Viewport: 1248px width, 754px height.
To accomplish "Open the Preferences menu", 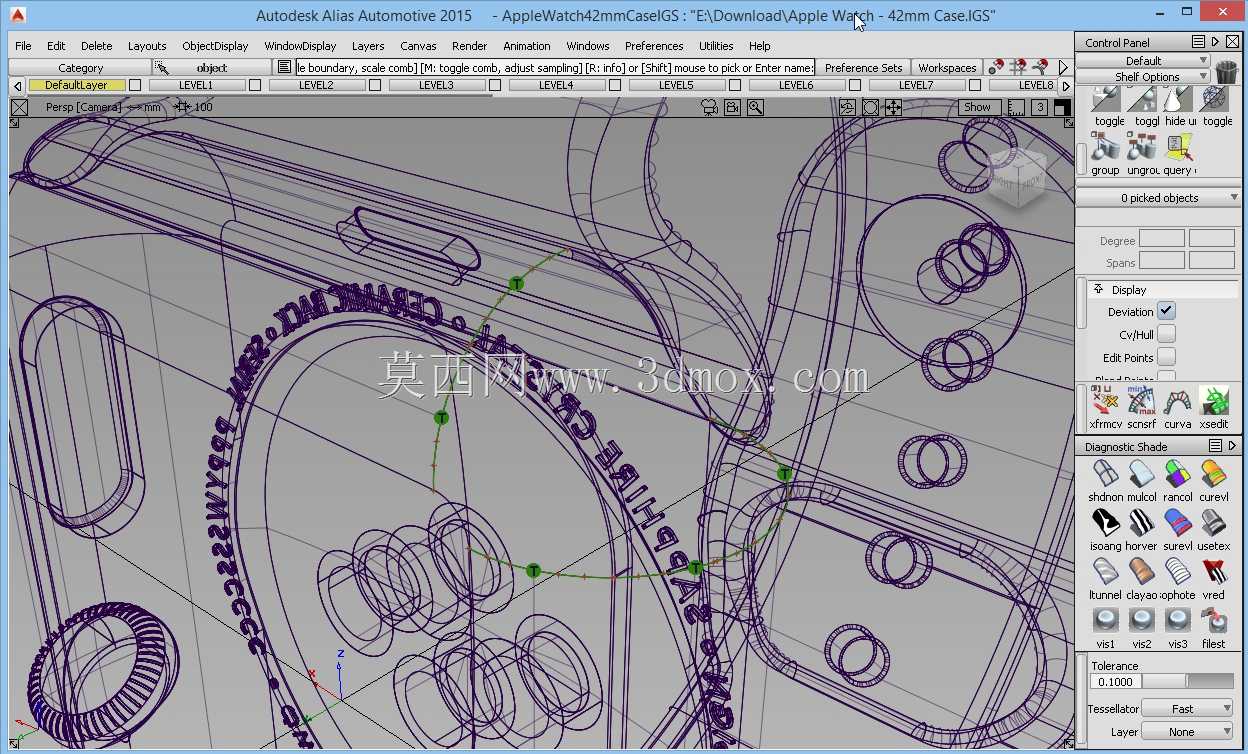I will click(654, 46).
